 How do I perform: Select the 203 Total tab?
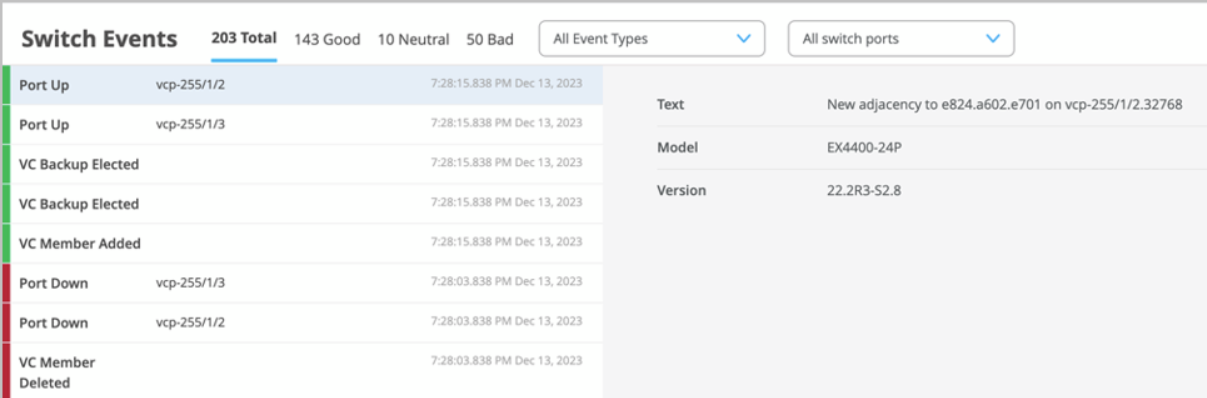click(x=244, y=39)
